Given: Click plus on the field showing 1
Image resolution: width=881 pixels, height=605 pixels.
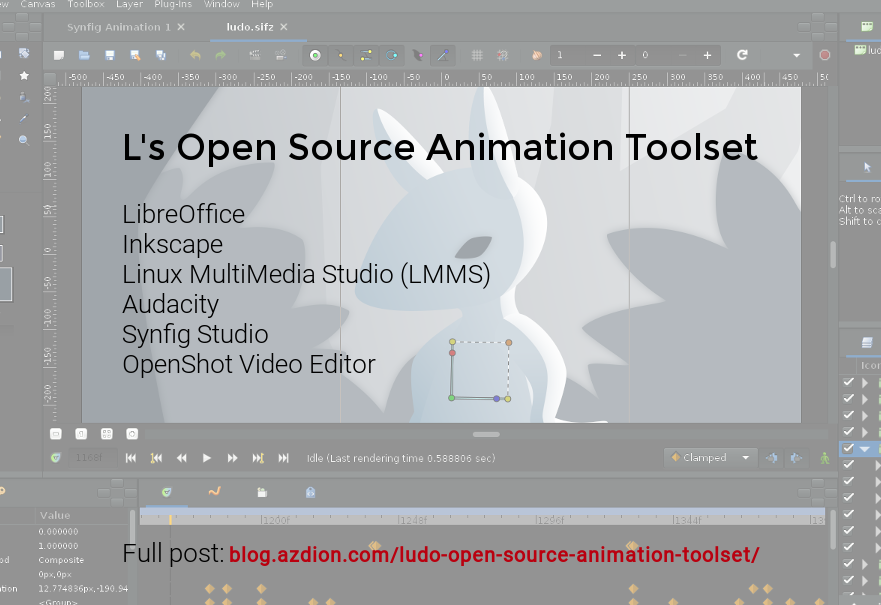Looking at the screenshot, I should pyautogui.click(x=622, y=55).
